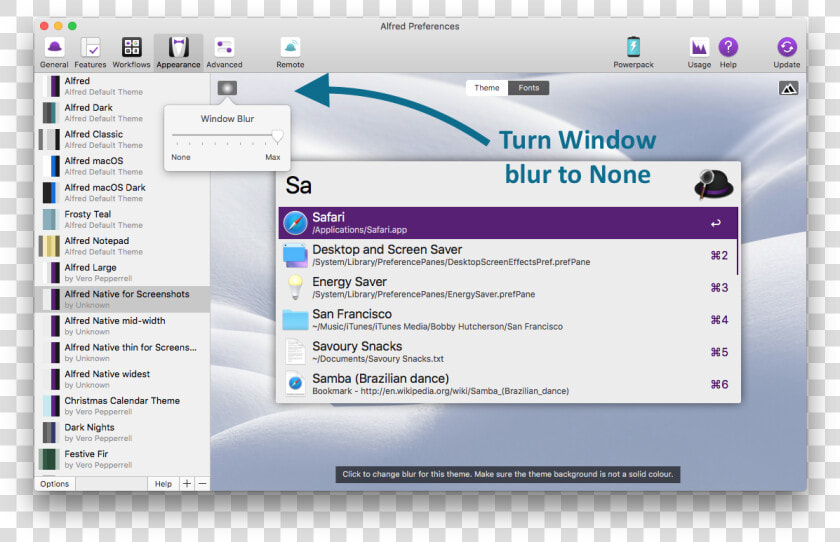Click the Energy Saver light bulb icon

295,287
